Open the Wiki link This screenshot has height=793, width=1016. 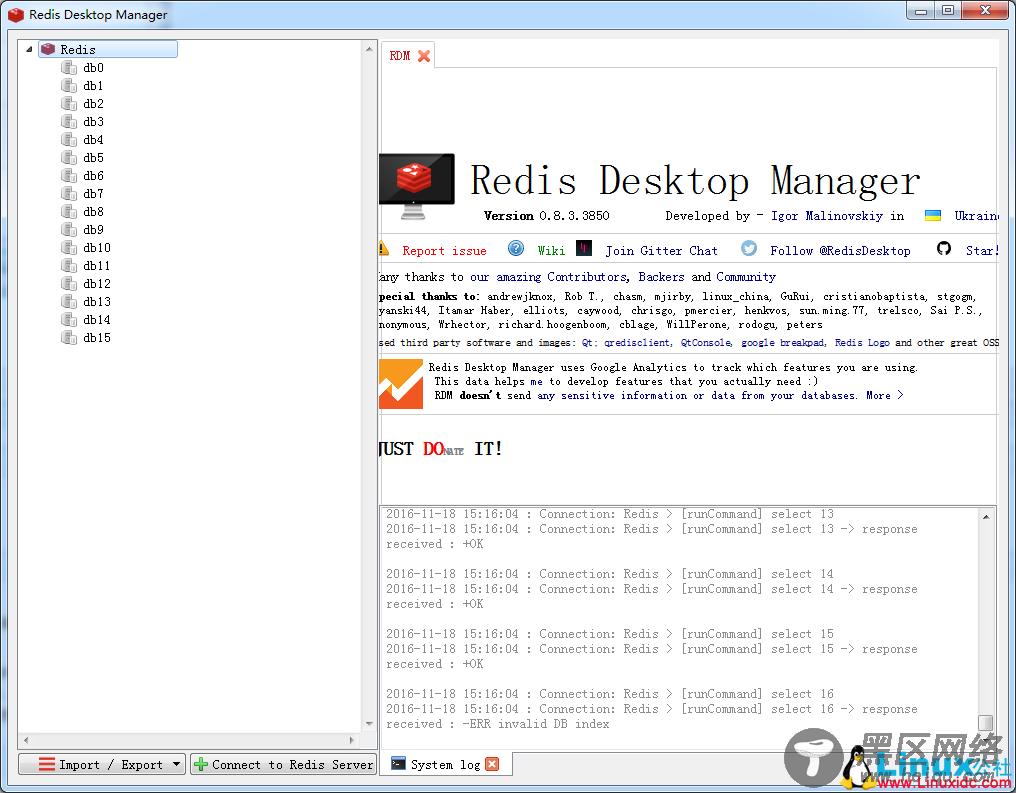tap(551, 251)
